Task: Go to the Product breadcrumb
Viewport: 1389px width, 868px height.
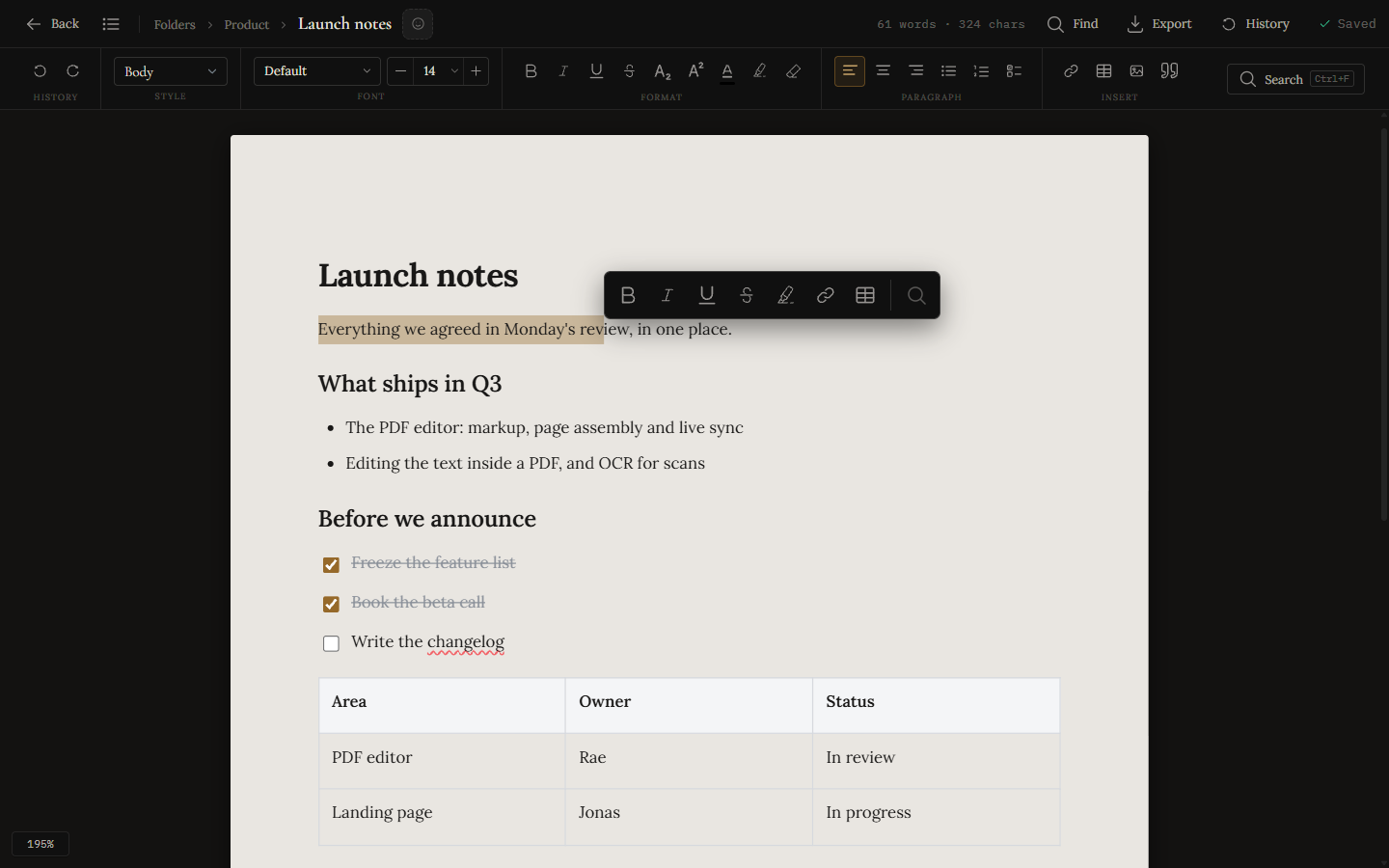Action: point(247,25)
